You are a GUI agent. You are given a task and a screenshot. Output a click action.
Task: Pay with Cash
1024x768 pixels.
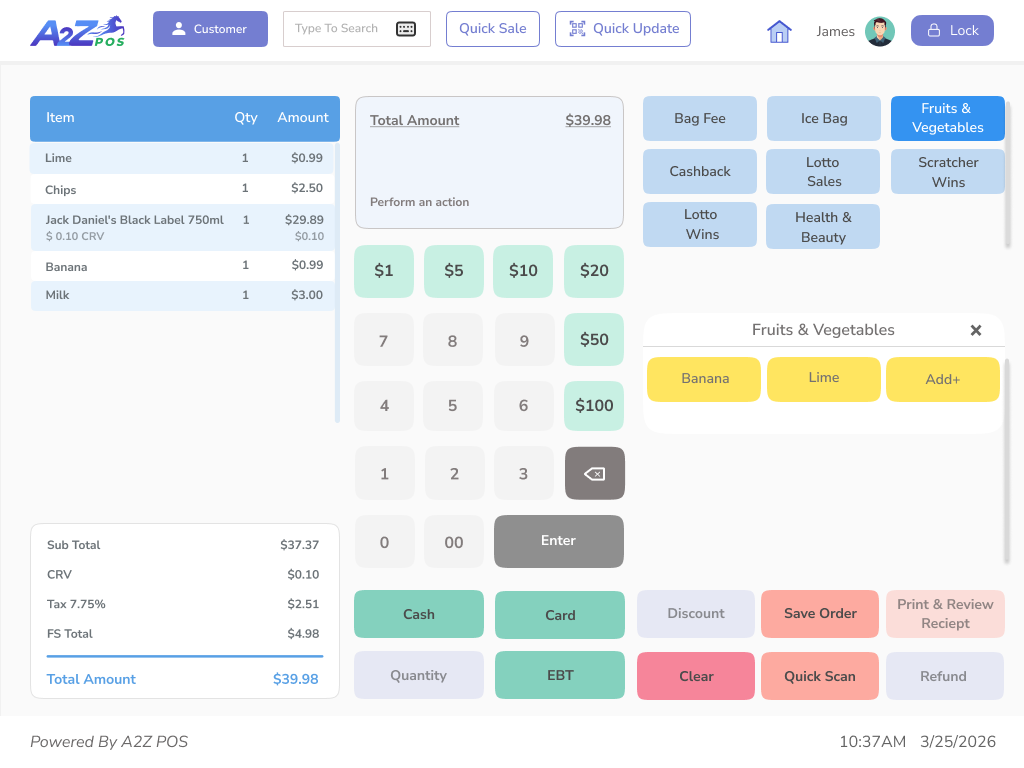click(418, 614)
